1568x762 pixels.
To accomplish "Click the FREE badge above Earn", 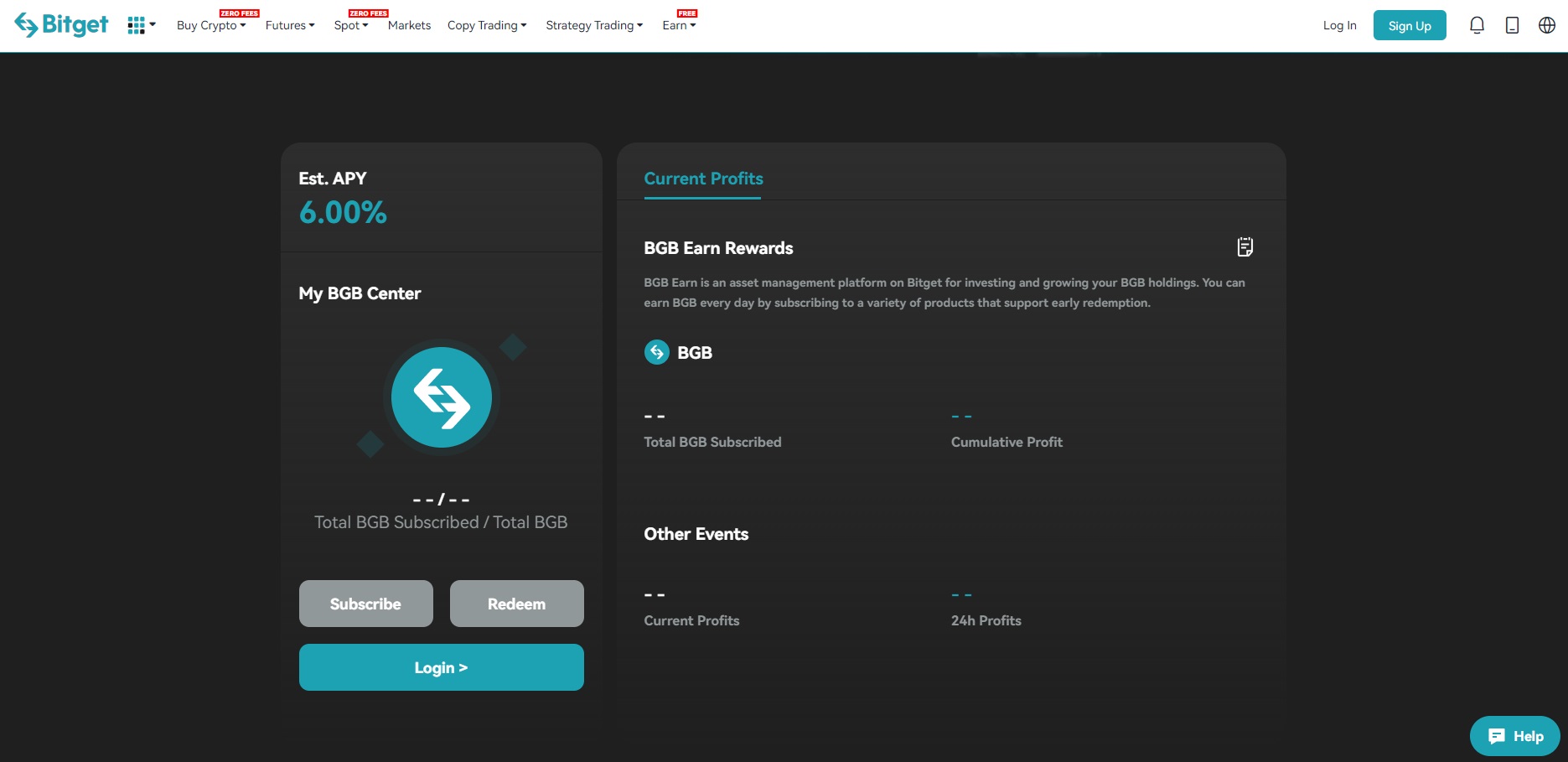I will click(687, 13).
